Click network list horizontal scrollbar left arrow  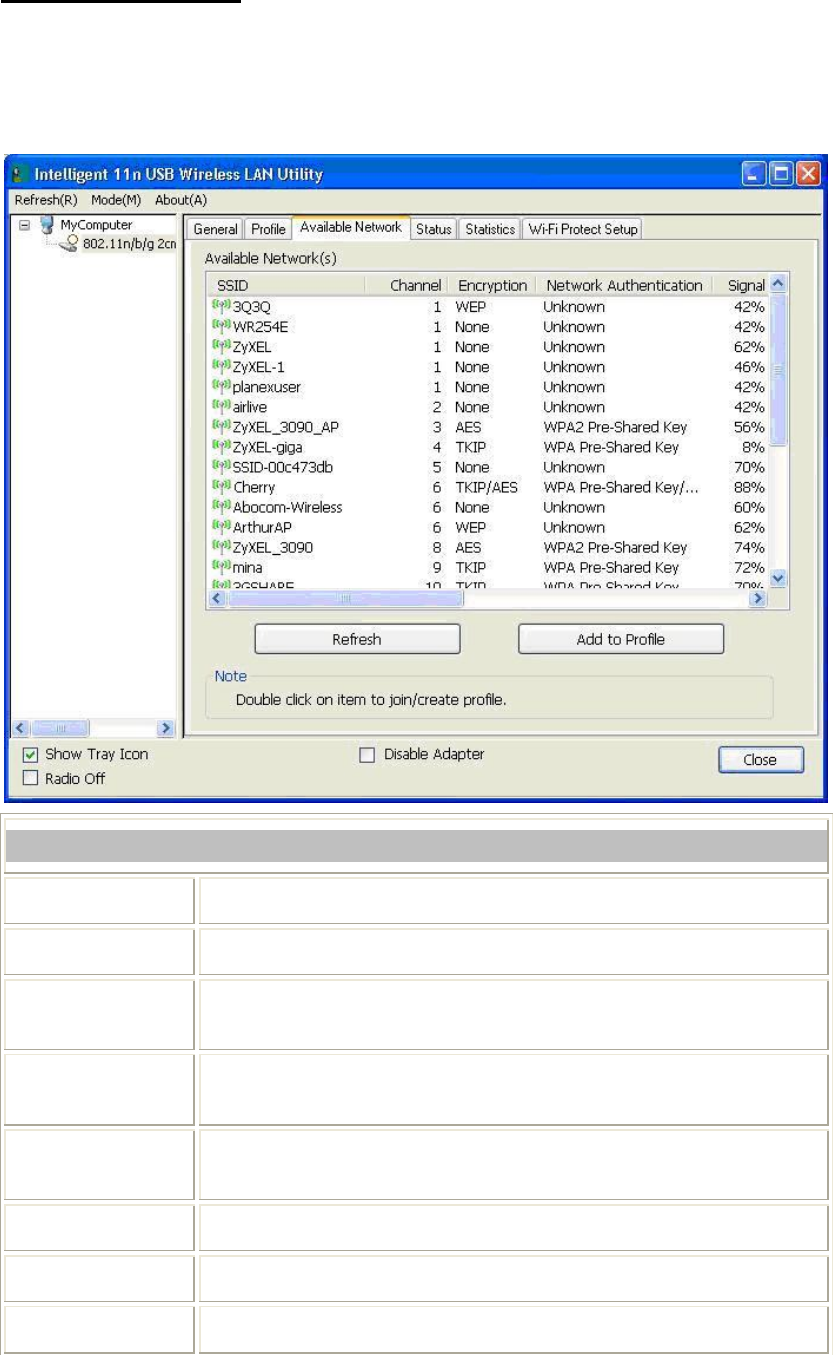coord(217,598)
